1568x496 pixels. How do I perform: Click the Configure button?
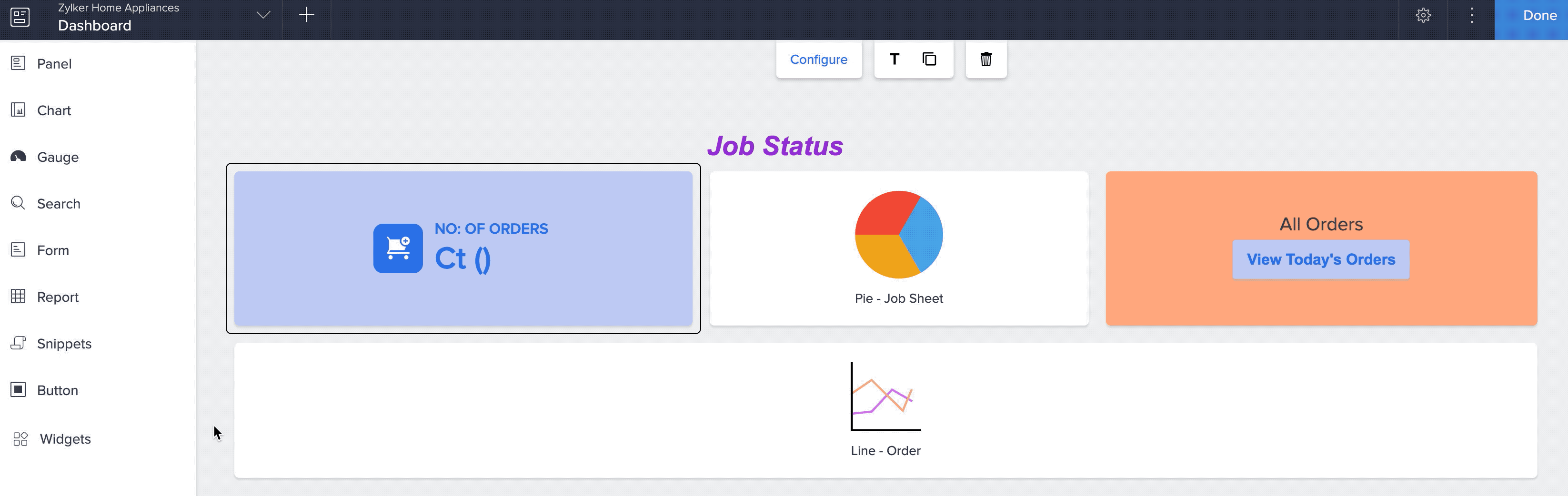click(818, 60)
